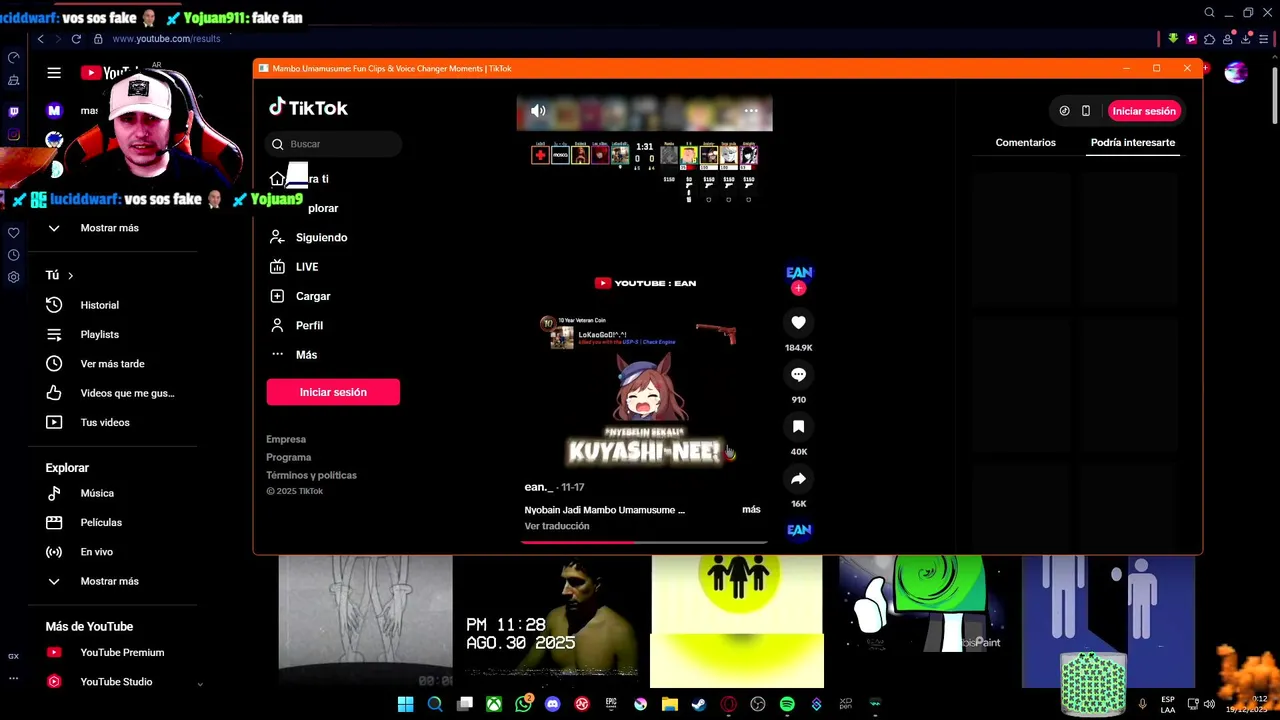1280x720 pixels.
Task: Open the browser extensions cube icon
Action: click(x=1209, y=39)
